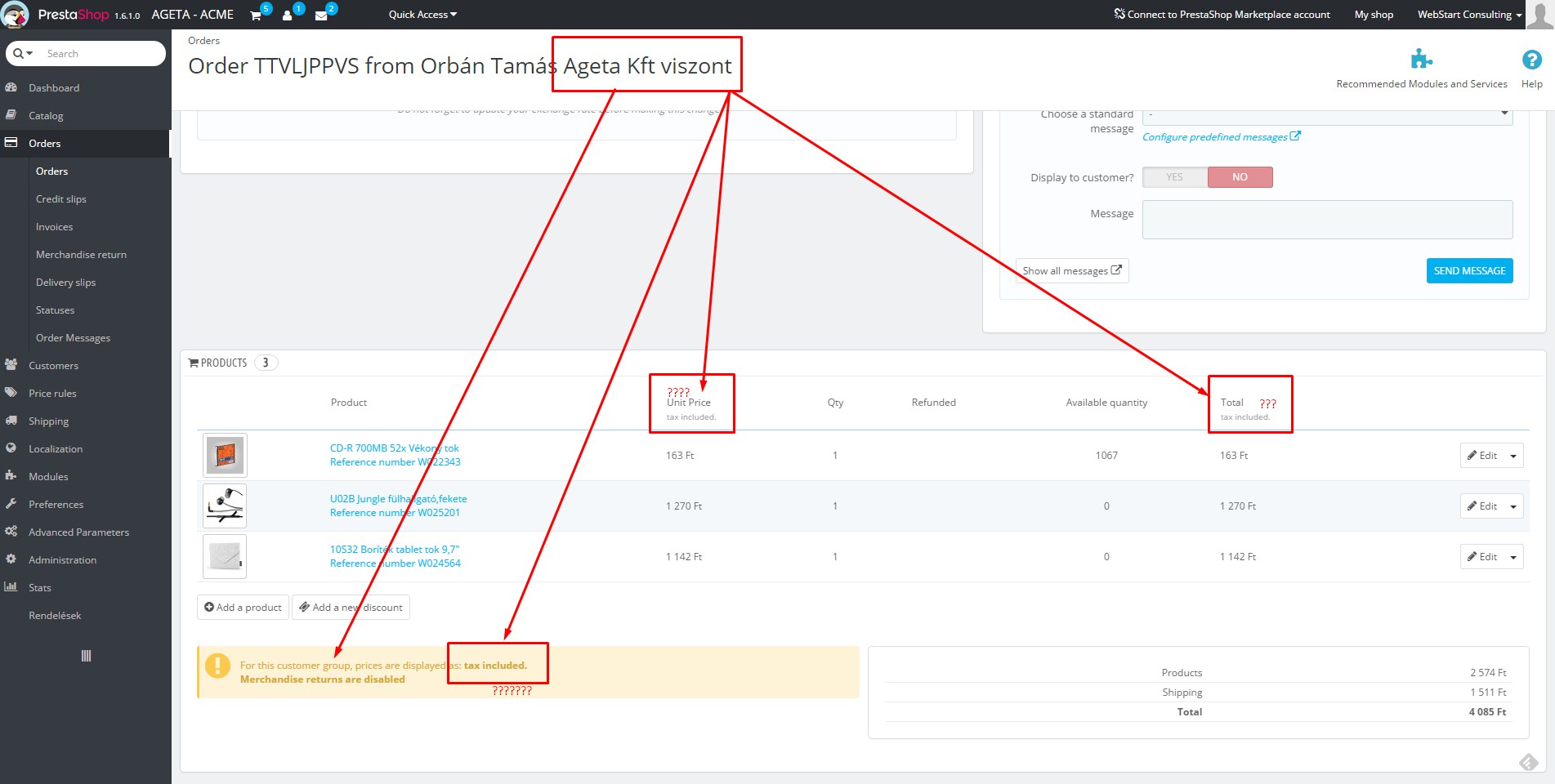
Task: Edit the U02B Jungle fülhallgató row
Action: [1482, 506]
